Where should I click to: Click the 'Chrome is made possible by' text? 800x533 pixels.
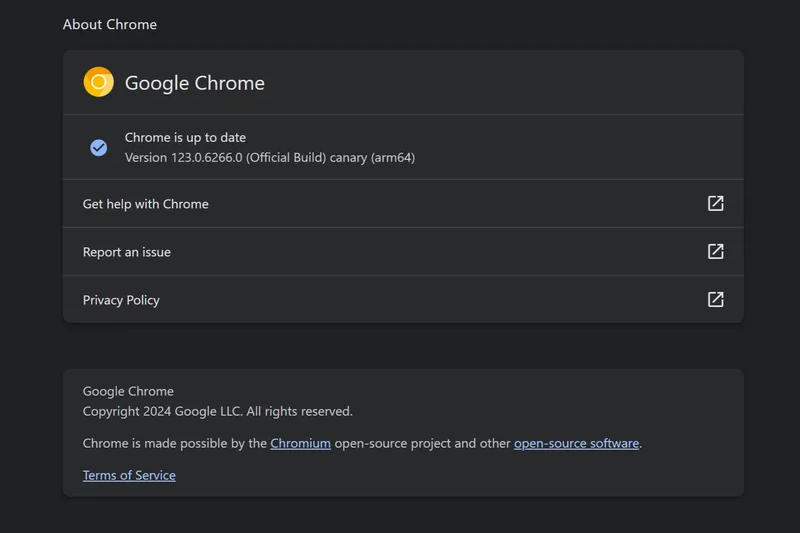[x=174, y=443]
